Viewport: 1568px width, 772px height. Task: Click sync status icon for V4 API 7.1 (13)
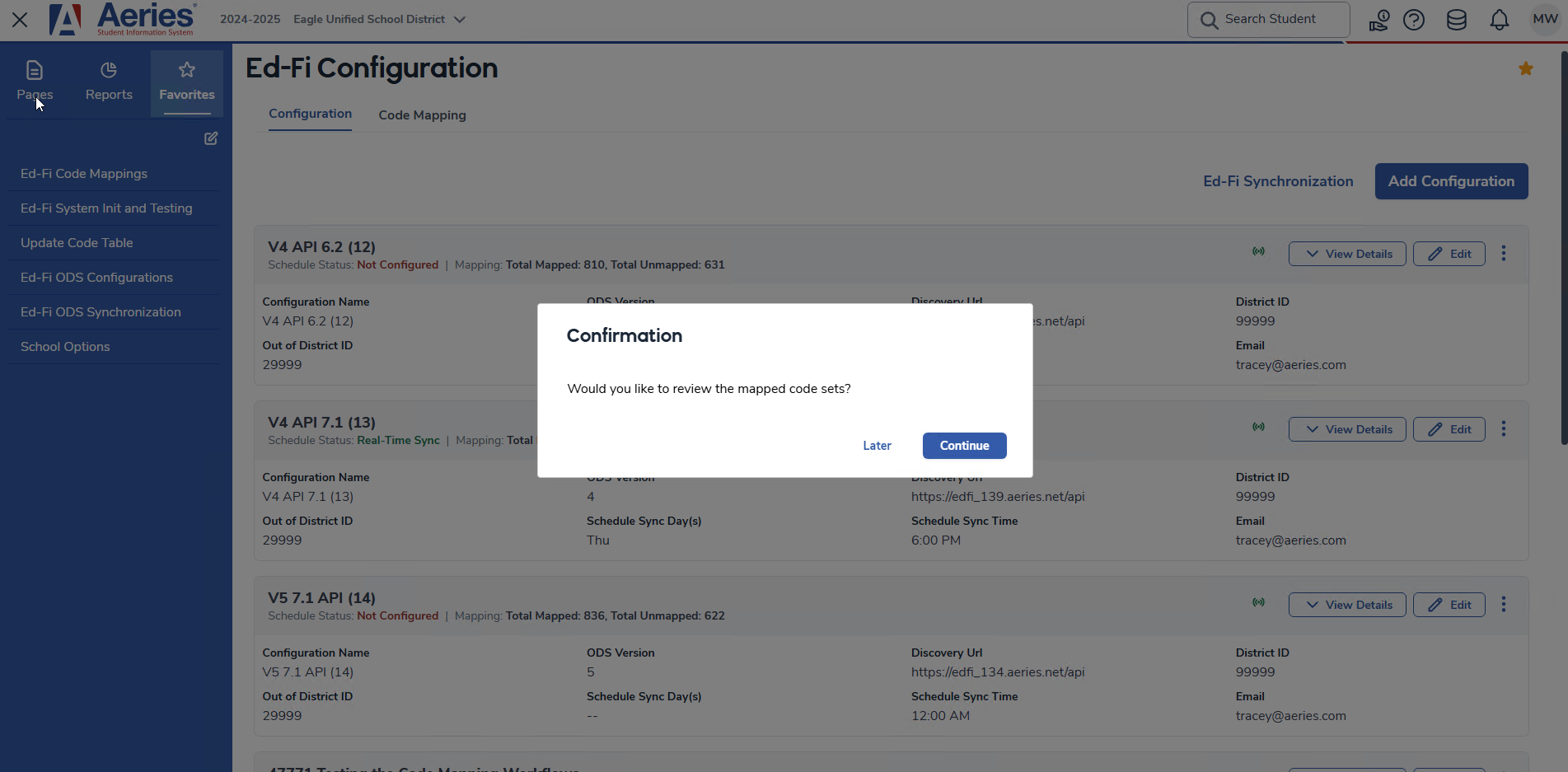(x=1259, y=427)
